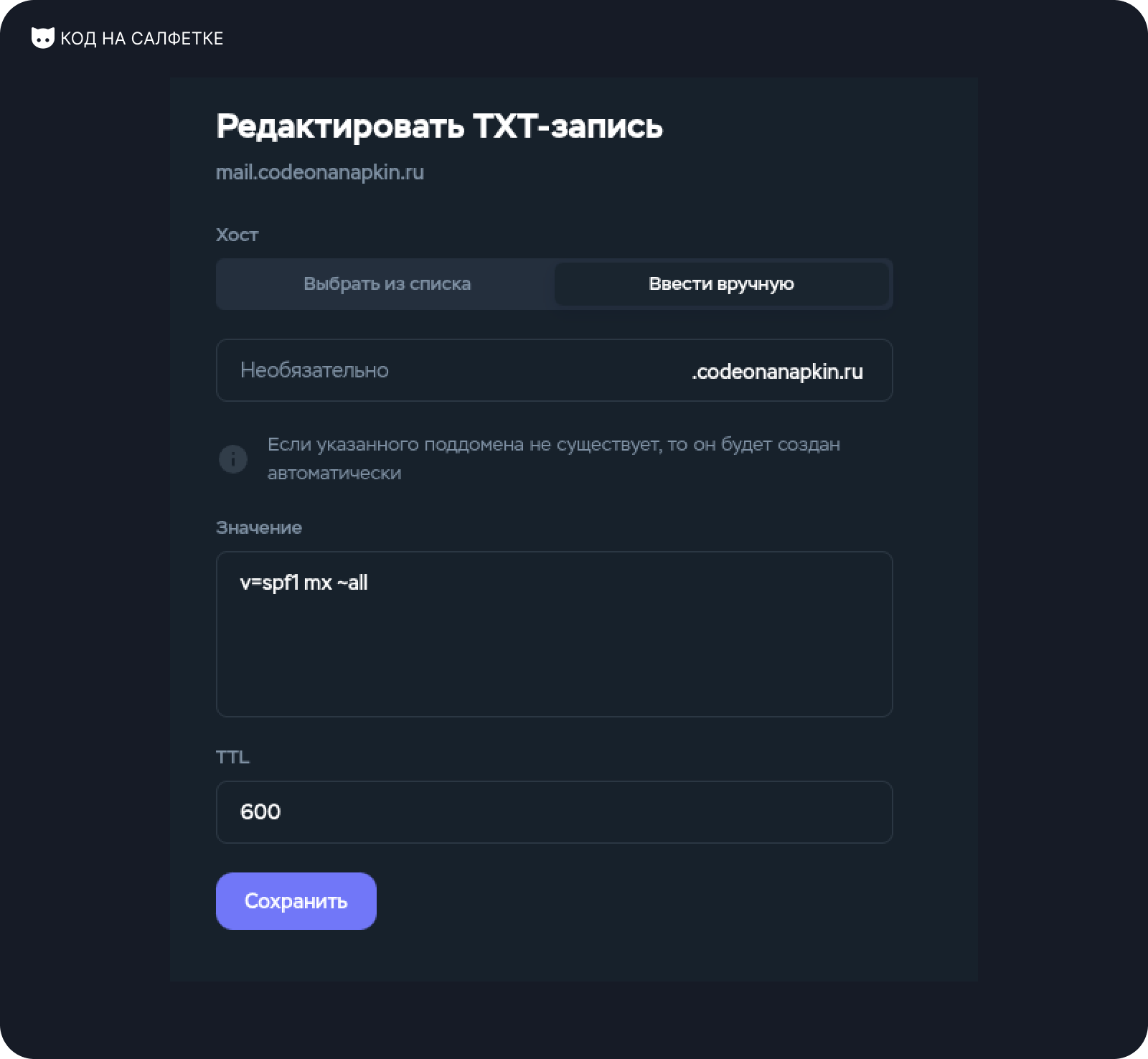Click the word автоматически in the hint
The height and width of the screenshot is (1059, 1148).
coord(334,474)
